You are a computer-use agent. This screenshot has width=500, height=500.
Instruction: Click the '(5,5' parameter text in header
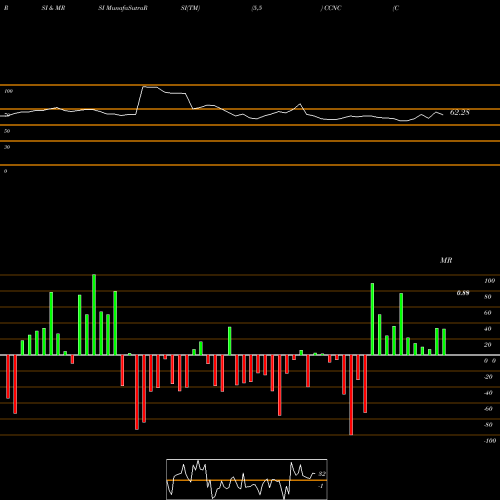(257, 8)
